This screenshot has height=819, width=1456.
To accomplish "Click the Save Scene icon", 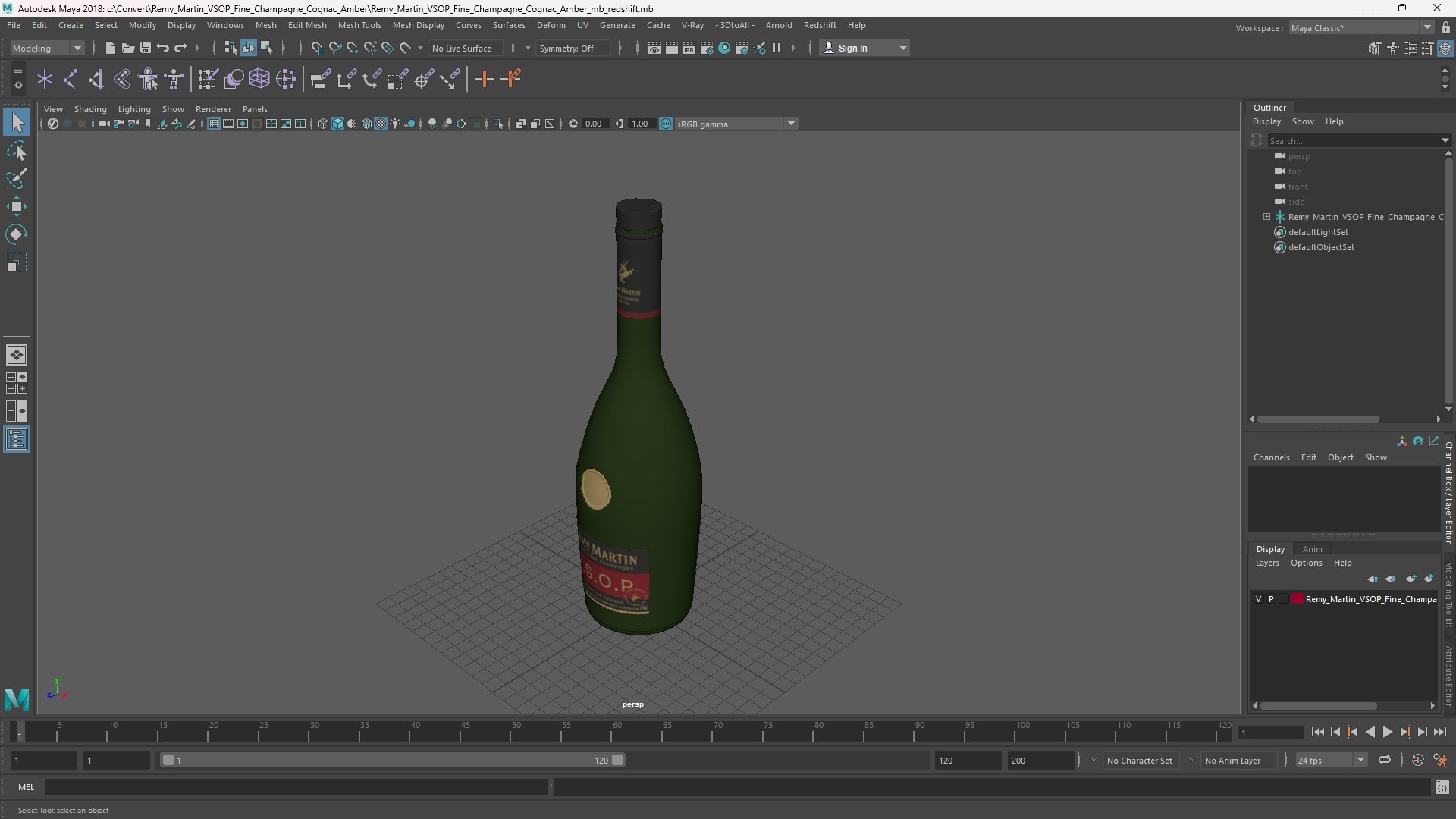I will click(145, 48).
